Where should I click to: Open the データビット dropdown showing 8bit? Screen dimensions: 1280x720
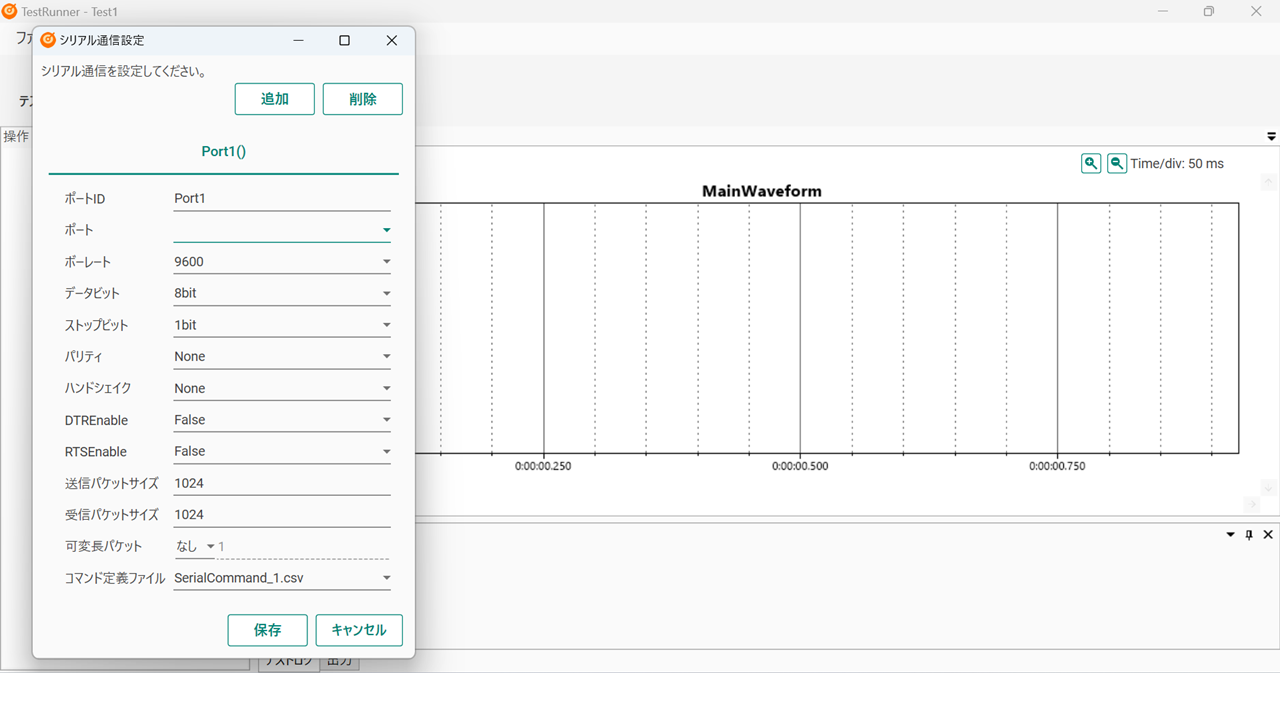click(386, 294)
